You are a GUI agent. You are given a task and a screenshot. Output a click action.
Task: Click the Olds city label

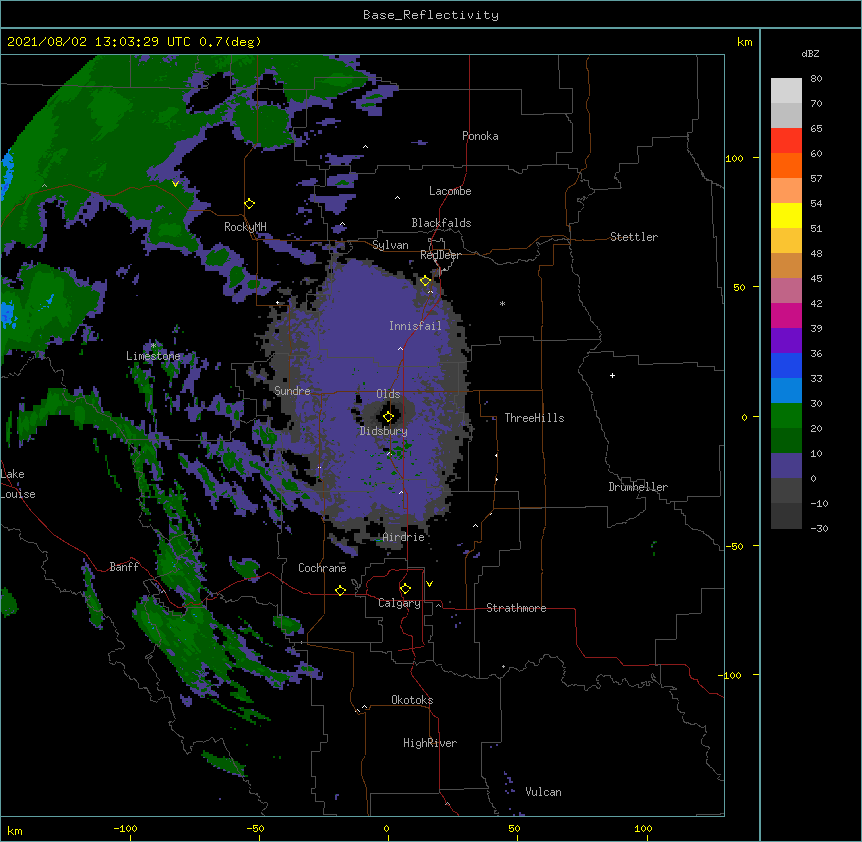coord(388,394)
